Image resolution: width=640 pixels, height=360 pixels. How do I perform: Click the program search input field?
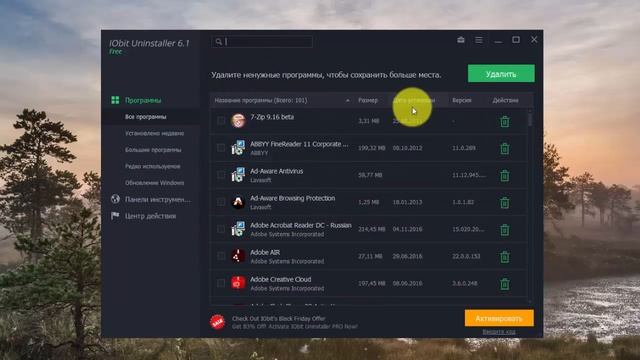pyautogui.click(x=262, y=42)
